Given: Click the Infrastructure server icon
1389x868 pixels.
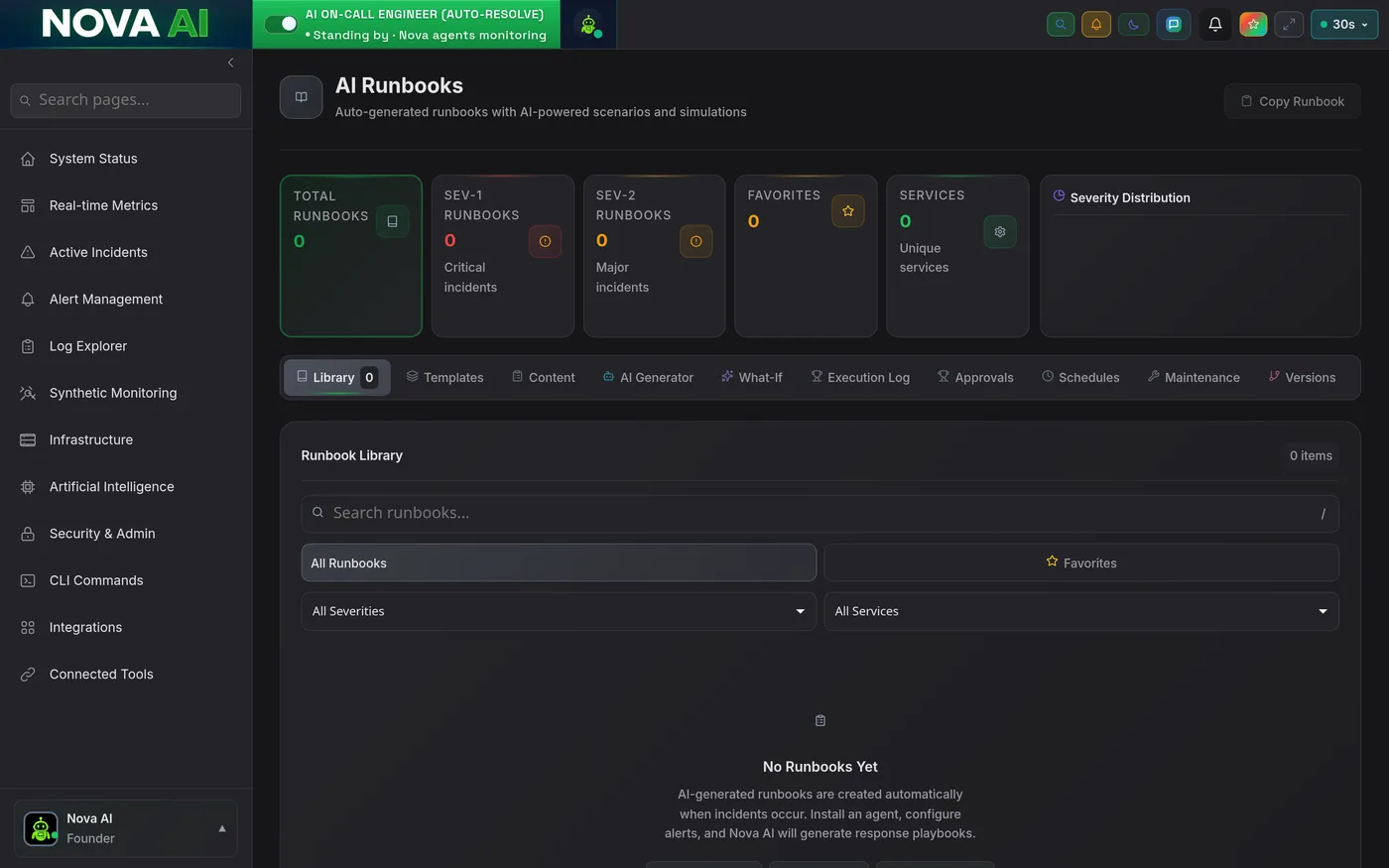Looking at the screenshot, I should [x=28, y=439].
